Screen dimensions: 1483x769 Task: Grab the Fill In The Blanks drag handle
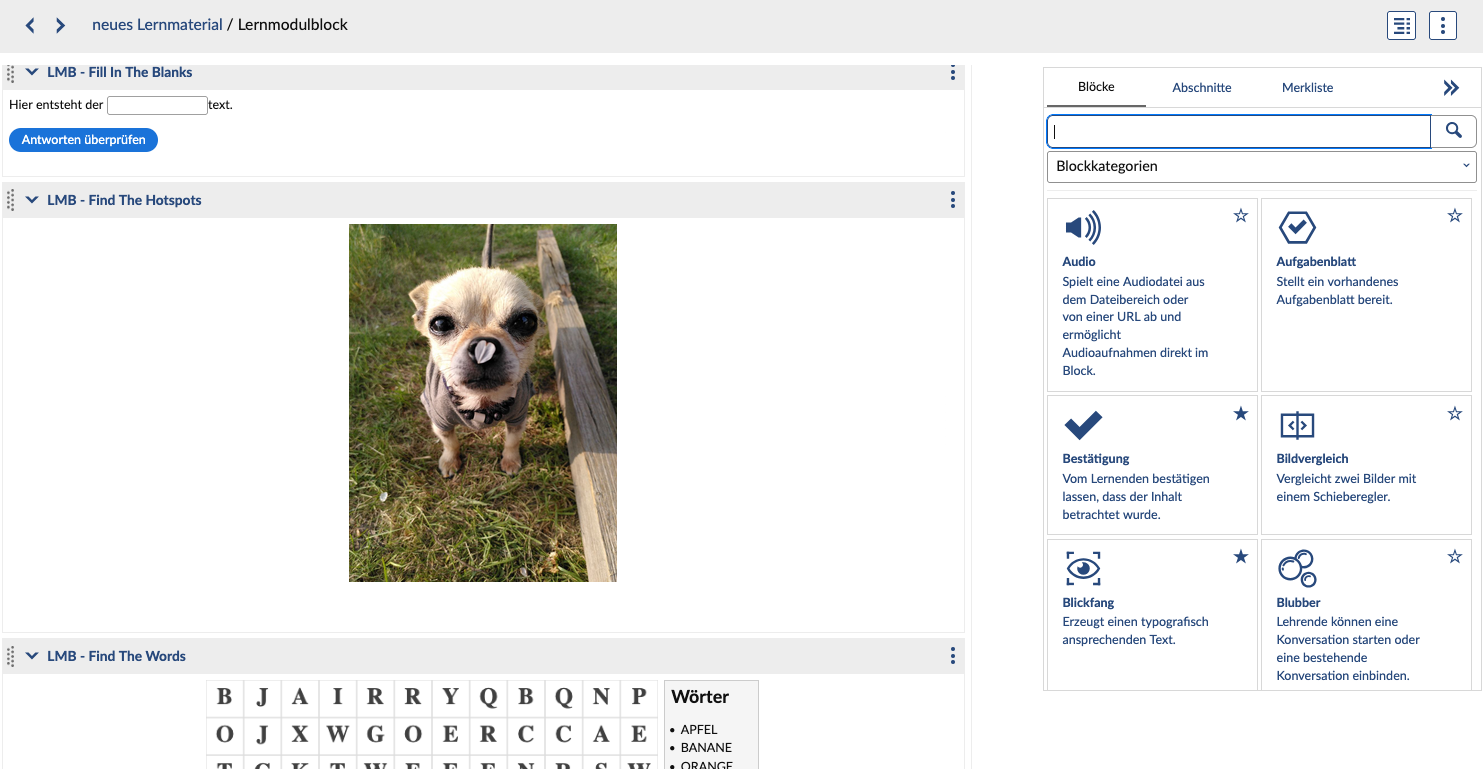(x=11, y=73)
